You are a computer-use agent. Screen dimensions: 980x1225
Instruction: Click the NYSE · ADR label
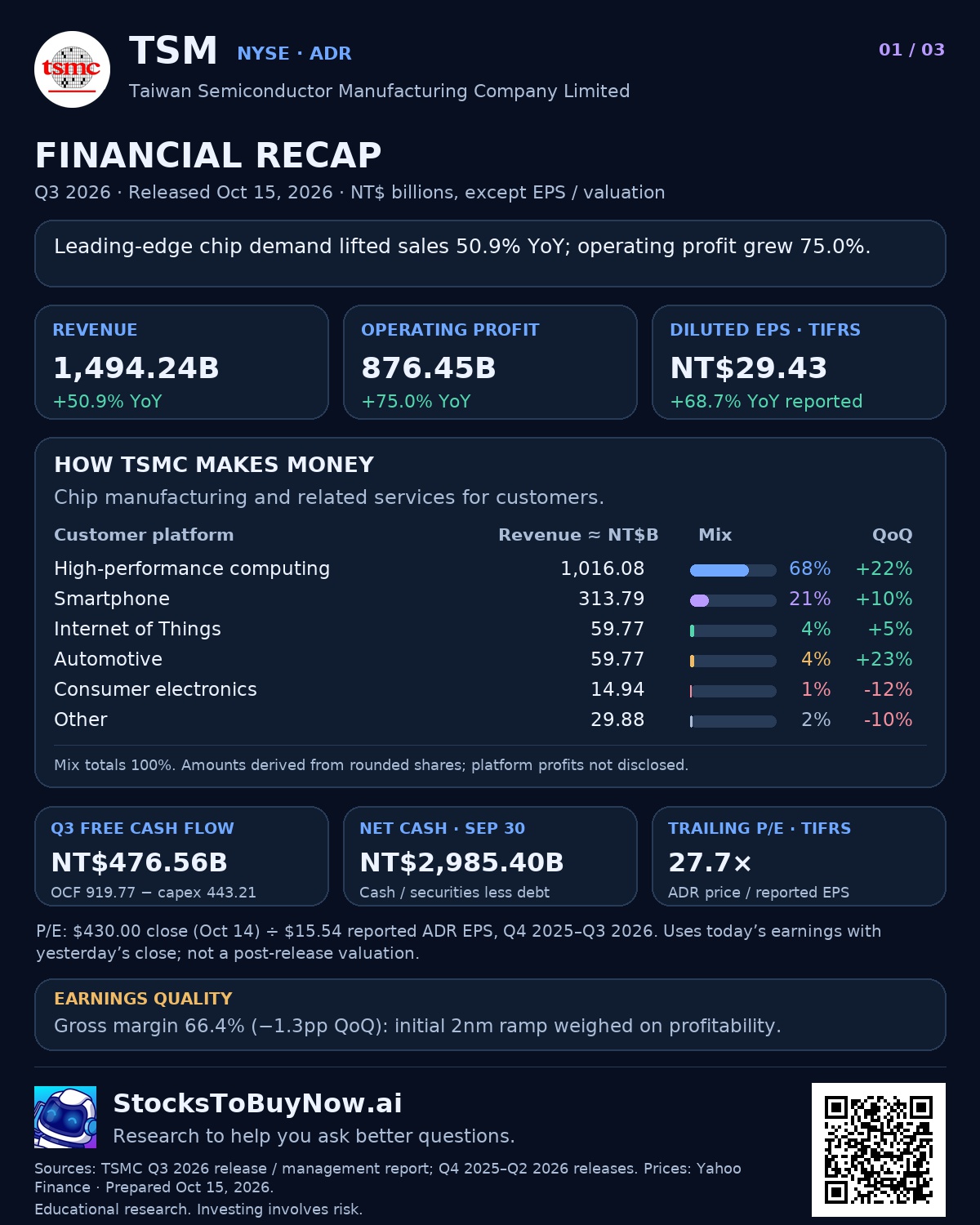pyautogui.click(x=294, y=54)
